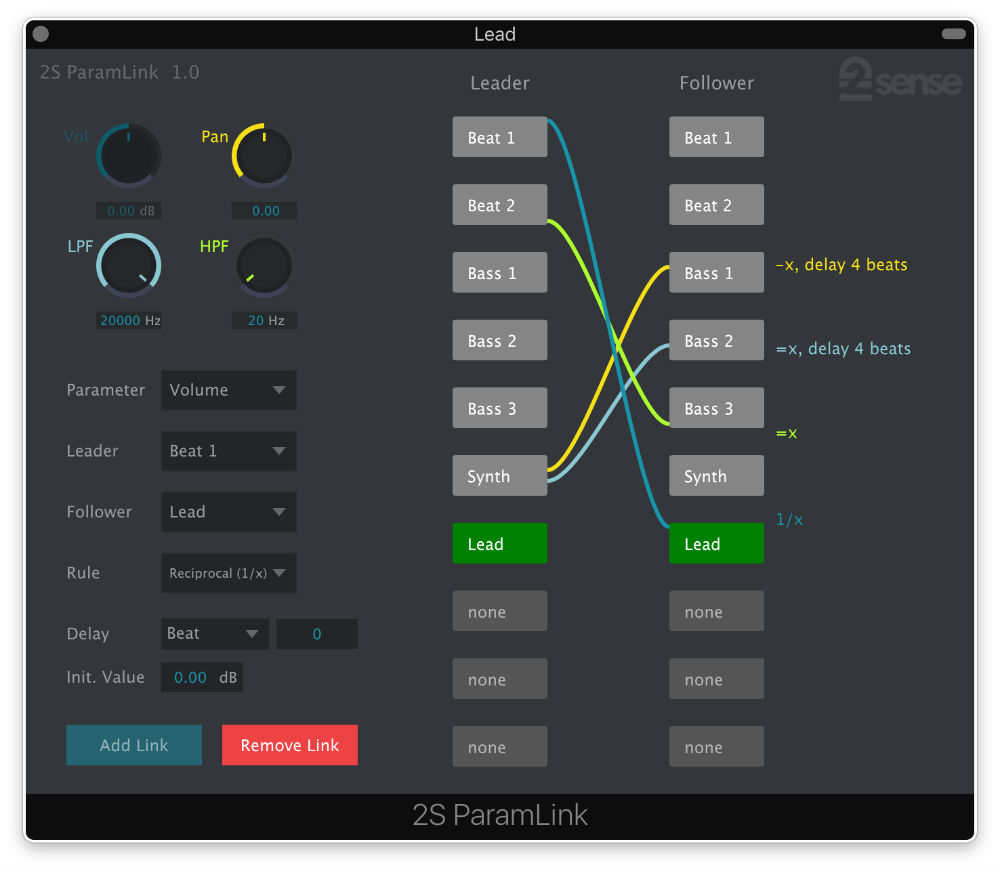
Task: Click the 20000 Hz LPF value field
Action: click(128, 320)
